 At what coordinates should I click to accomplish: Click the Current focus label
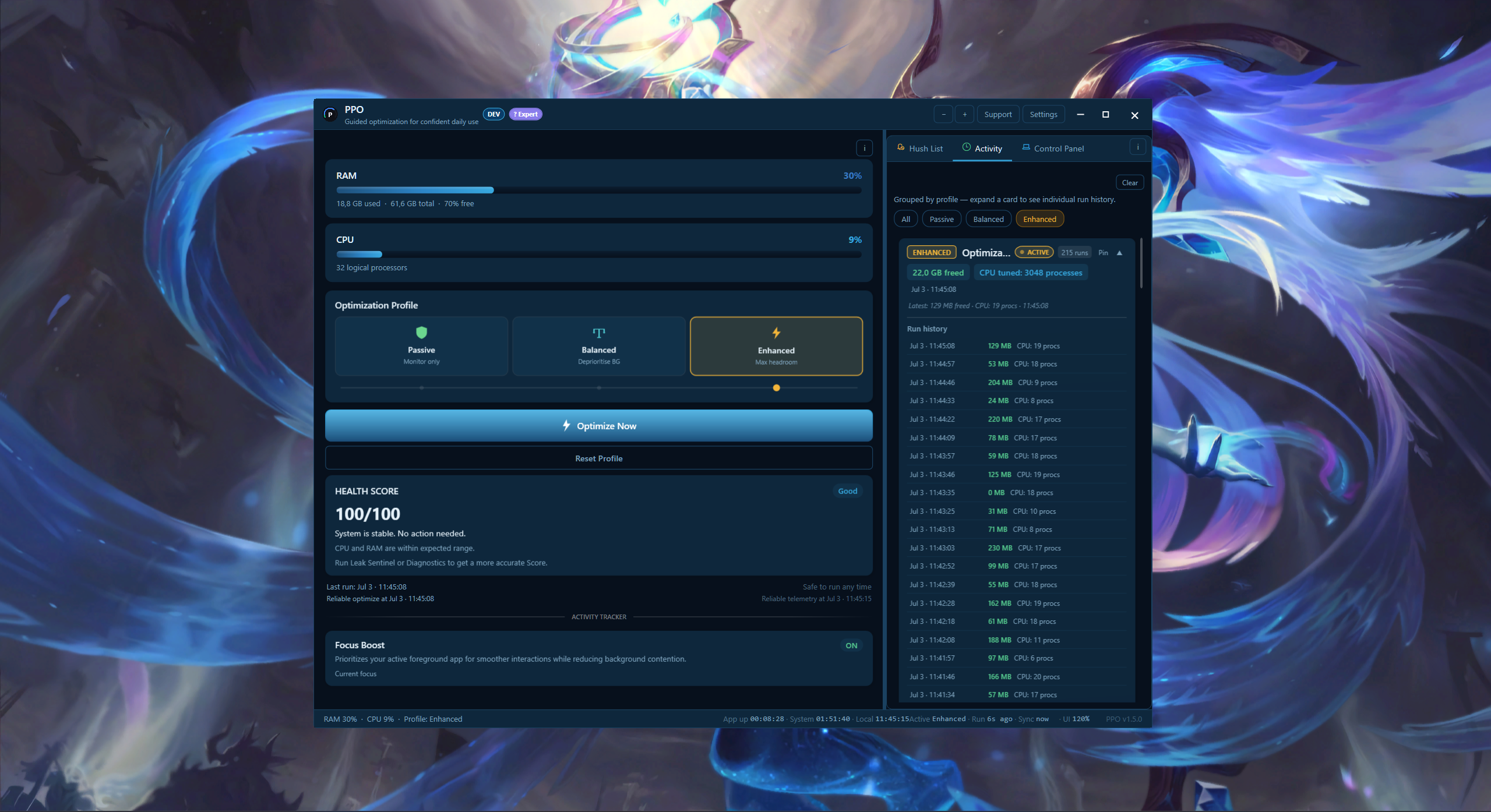point(355,674)
